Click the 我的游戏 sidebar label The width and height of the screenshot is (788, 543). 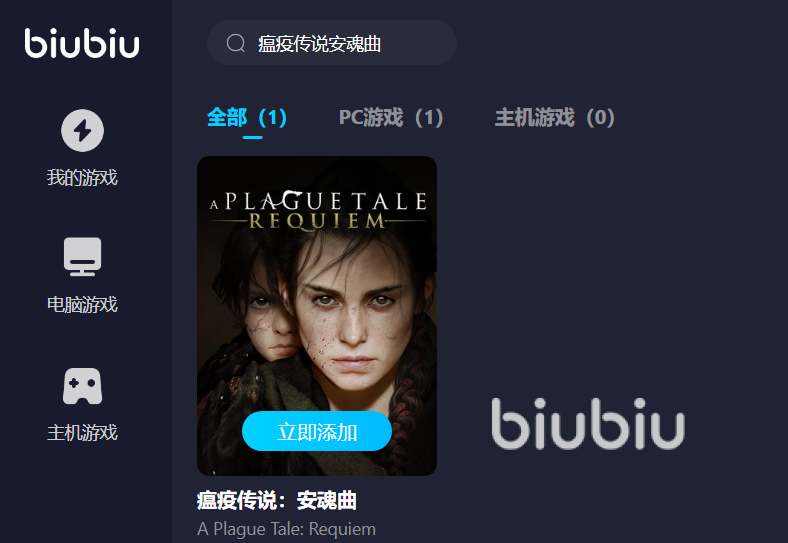tap(82, 177)
